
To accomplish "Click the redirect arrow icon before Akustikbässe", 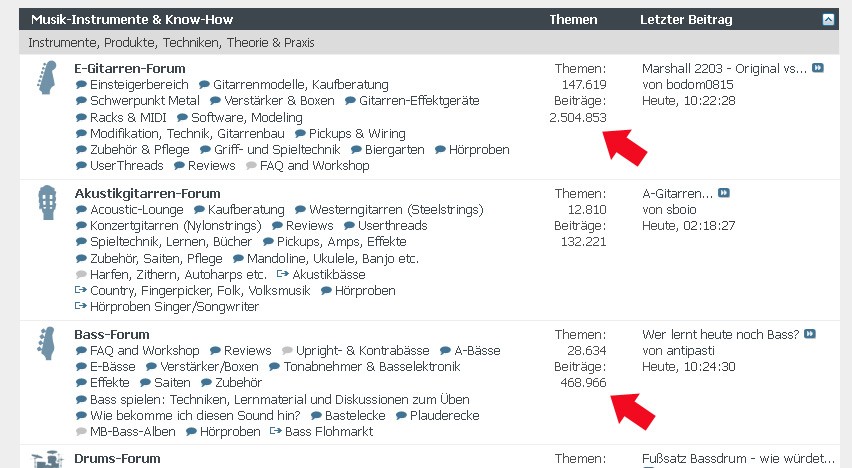I will (283, 274).
